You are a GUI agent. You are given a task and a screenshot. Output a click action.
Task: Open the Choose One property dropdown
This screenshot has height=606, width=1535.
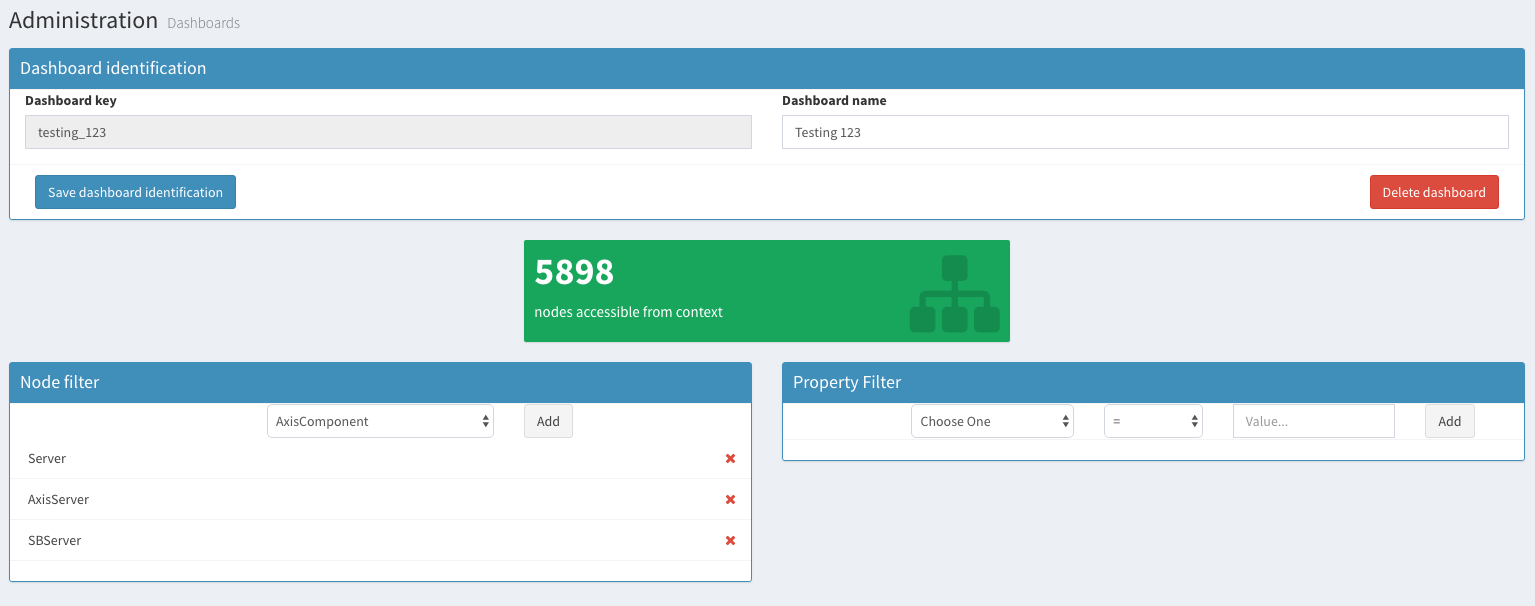[992, 422]
